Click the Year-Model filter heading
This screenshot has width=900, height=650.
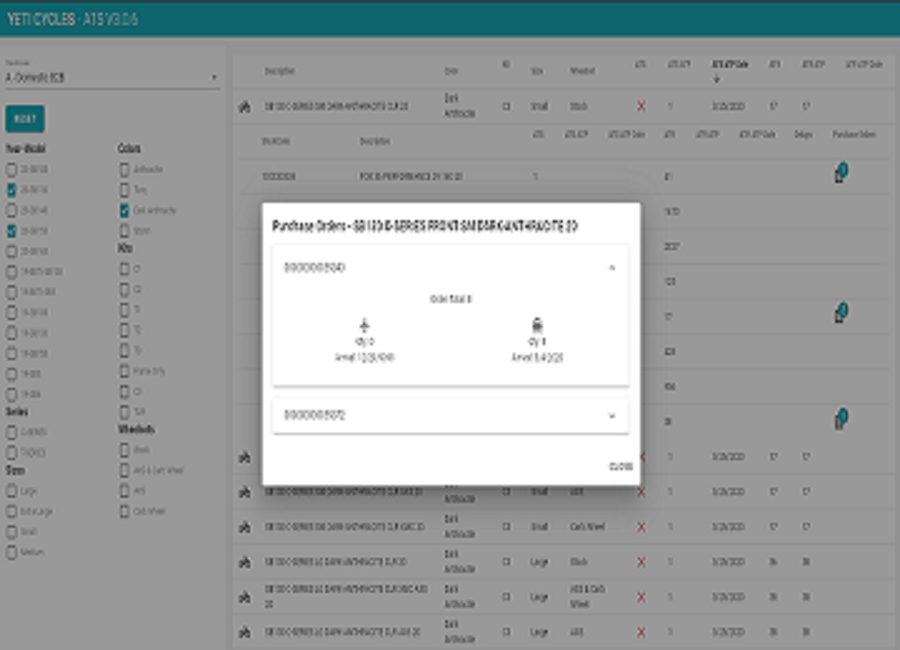[26, 149]
